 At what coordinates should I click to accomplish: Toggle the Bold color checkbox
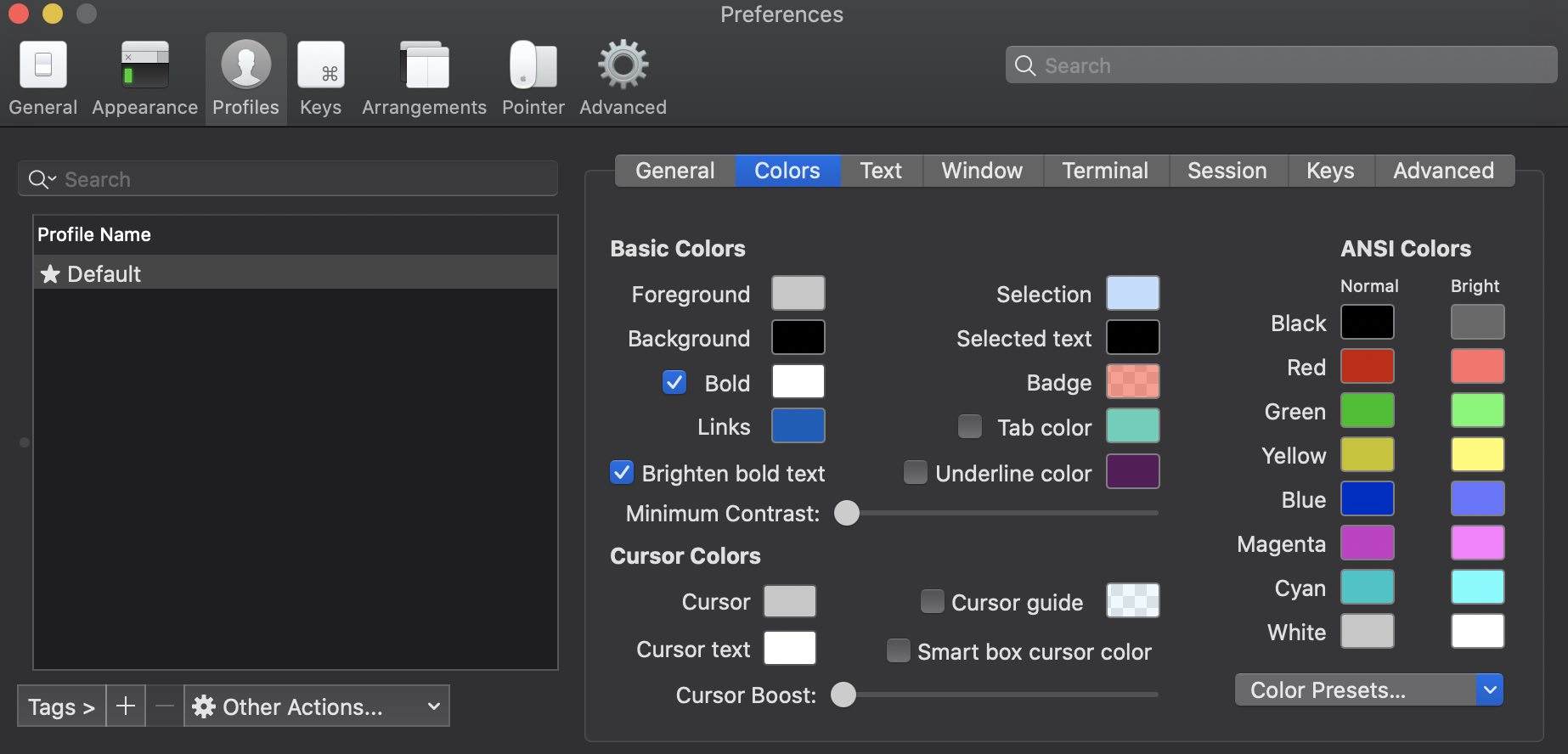pos(674,382)
